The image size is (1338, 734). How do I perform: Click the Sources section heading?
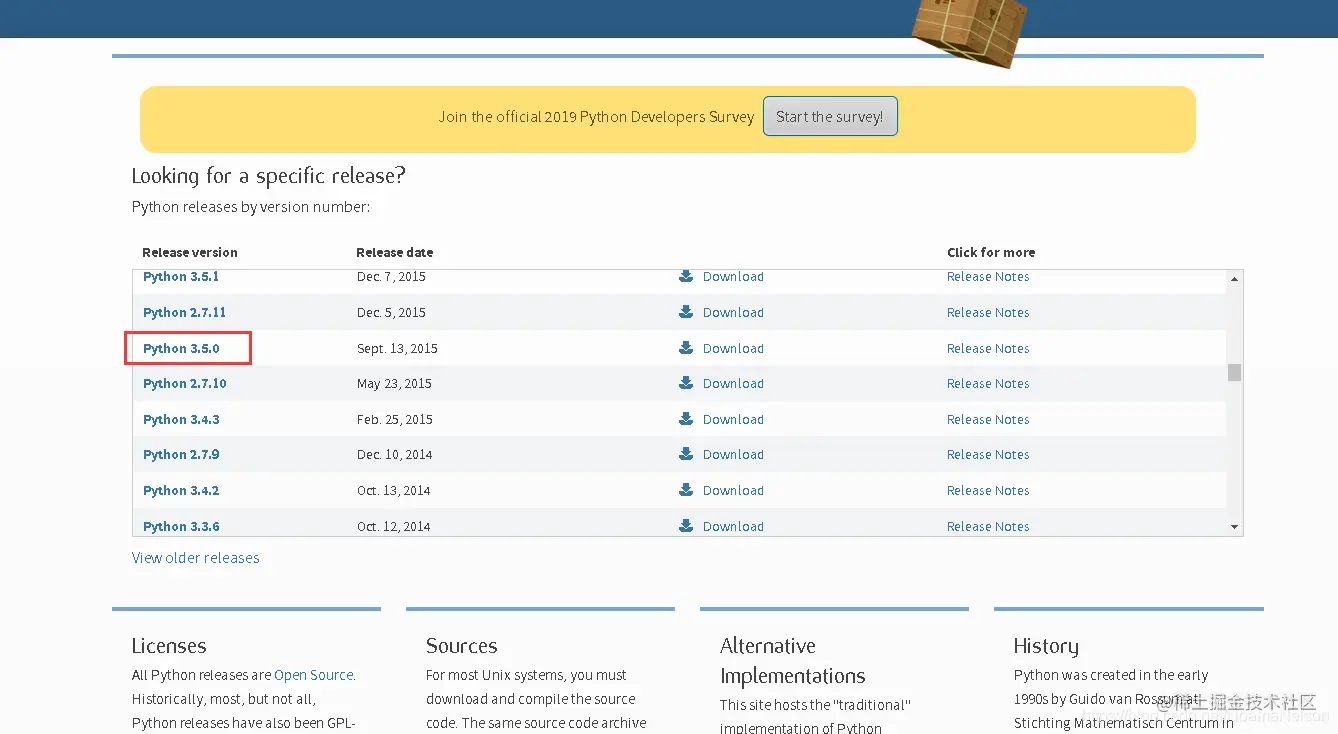pos(462,646)
